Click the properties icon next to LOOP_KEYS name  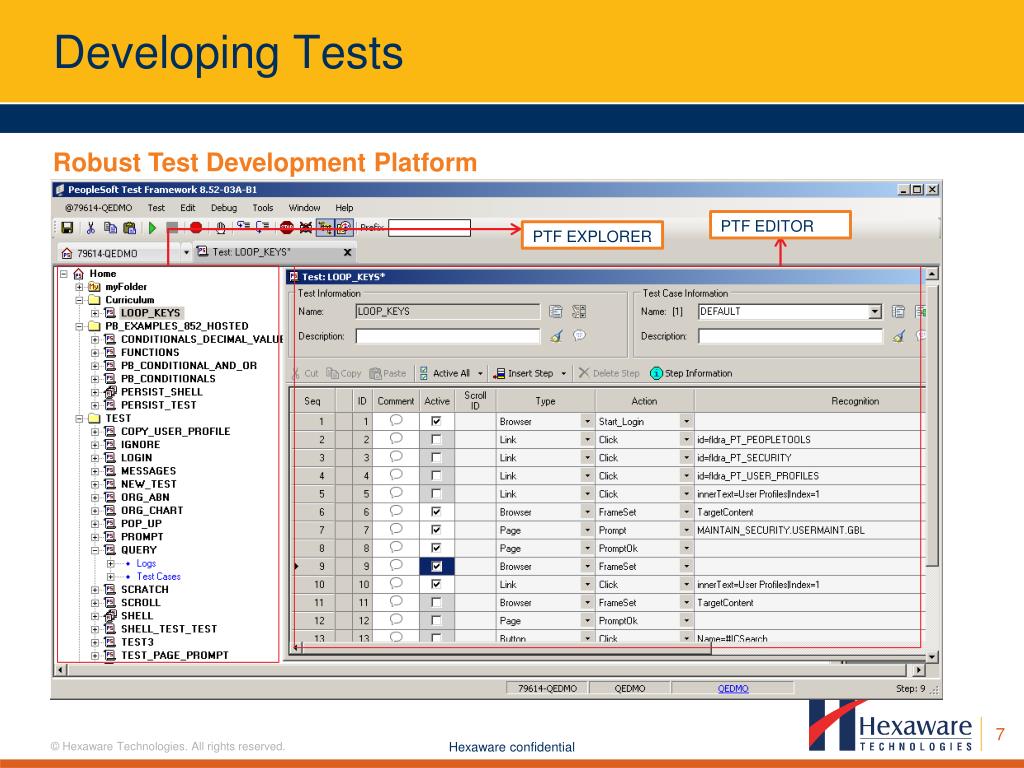555,312
